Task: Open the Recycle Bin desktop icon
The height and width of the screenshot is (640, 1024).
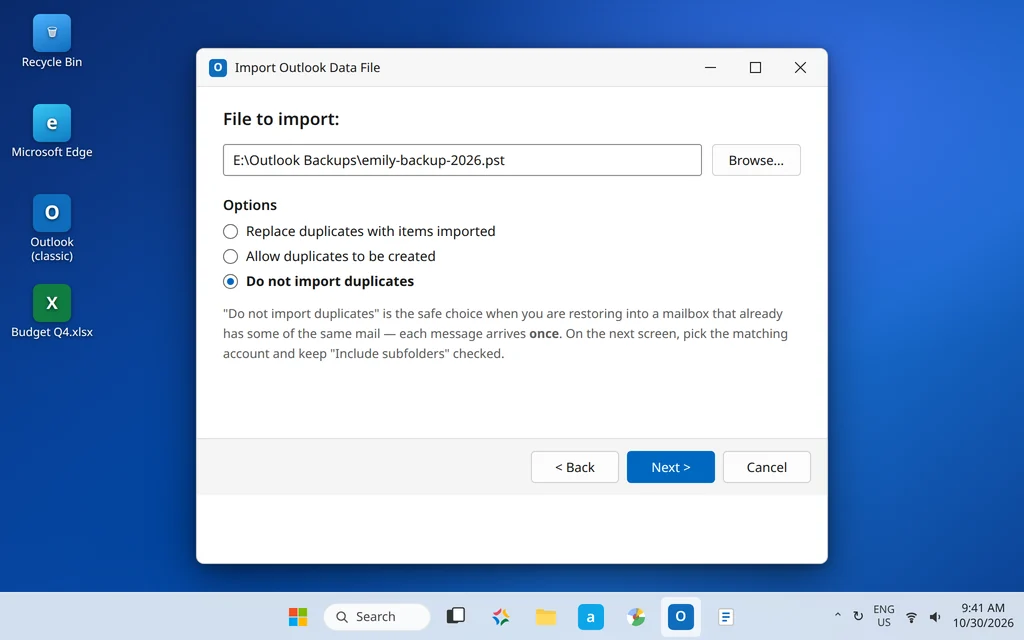Action: pos(52,41)
